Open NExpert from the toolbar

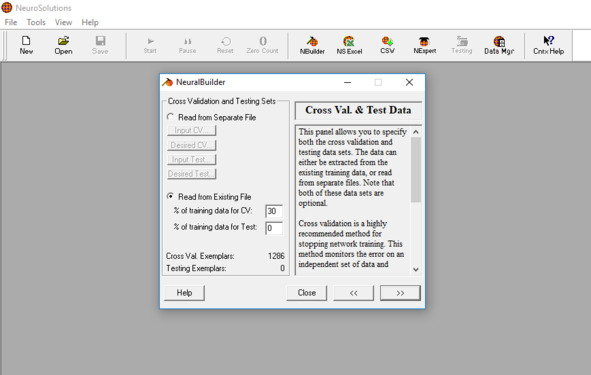point(424,45)
